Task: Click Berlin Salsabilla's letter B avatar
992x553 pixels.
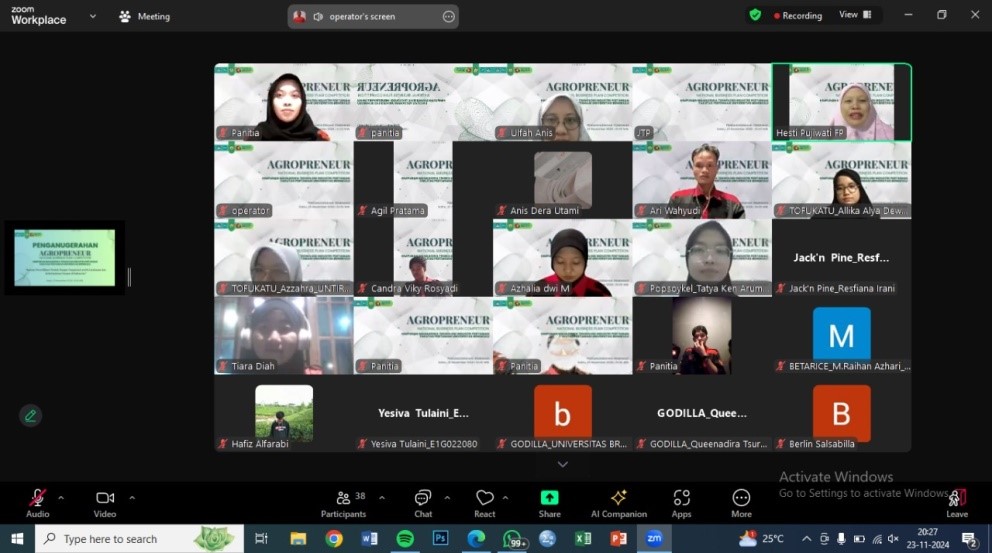Action: (x=841, y=413)
